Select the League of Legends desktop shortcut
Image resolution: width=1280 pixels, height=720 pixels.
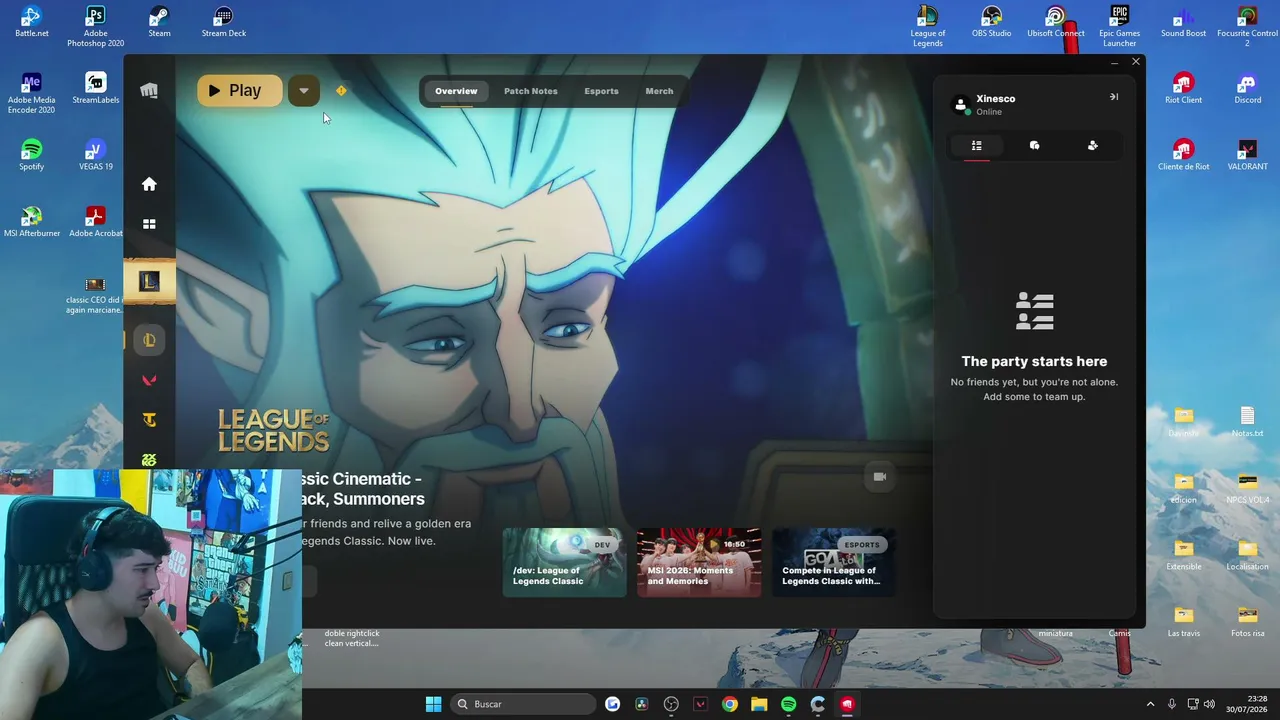point(927,26)
